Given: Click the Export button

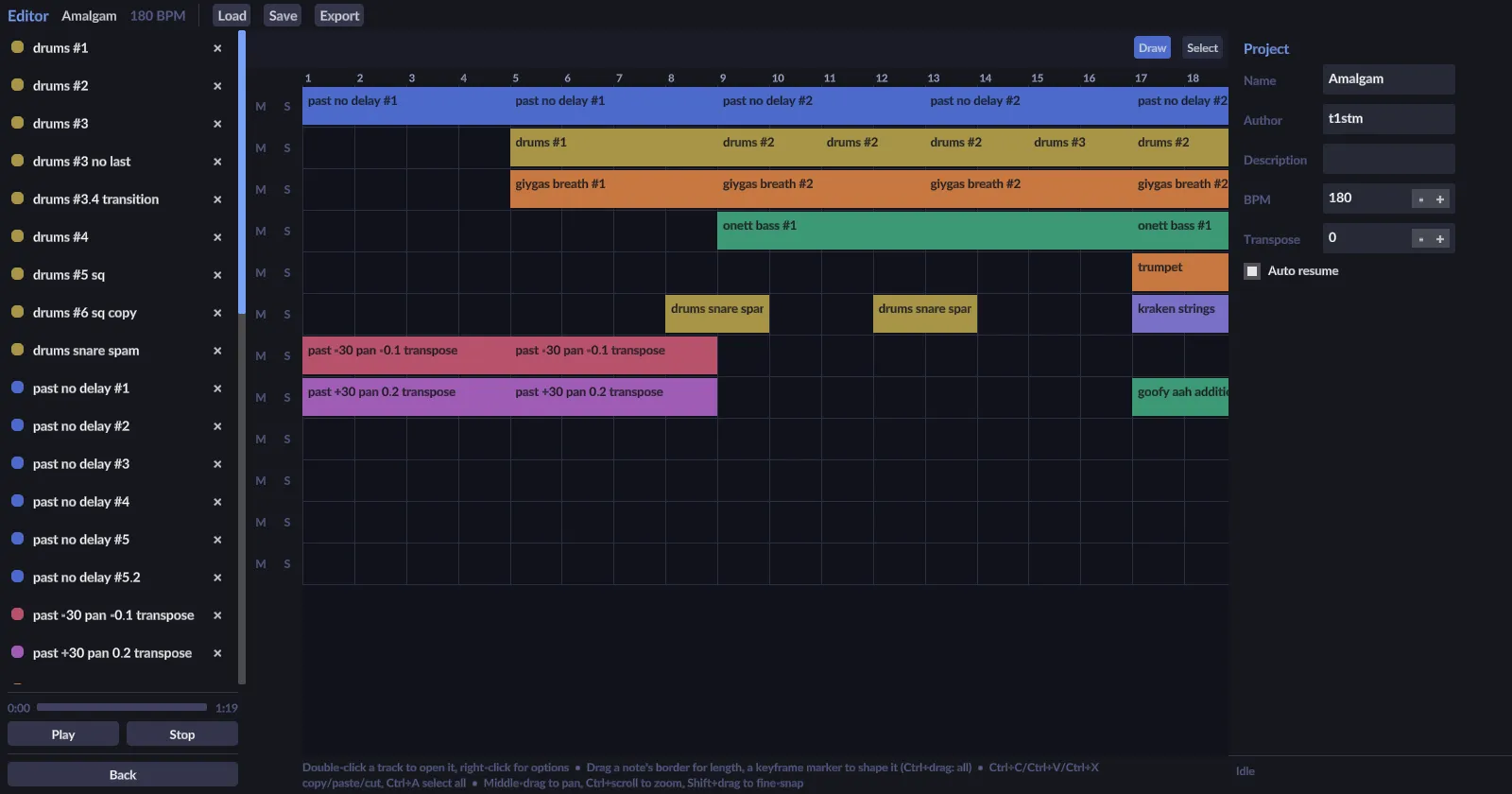Looking at the screenshot, I should coord(339,16).
